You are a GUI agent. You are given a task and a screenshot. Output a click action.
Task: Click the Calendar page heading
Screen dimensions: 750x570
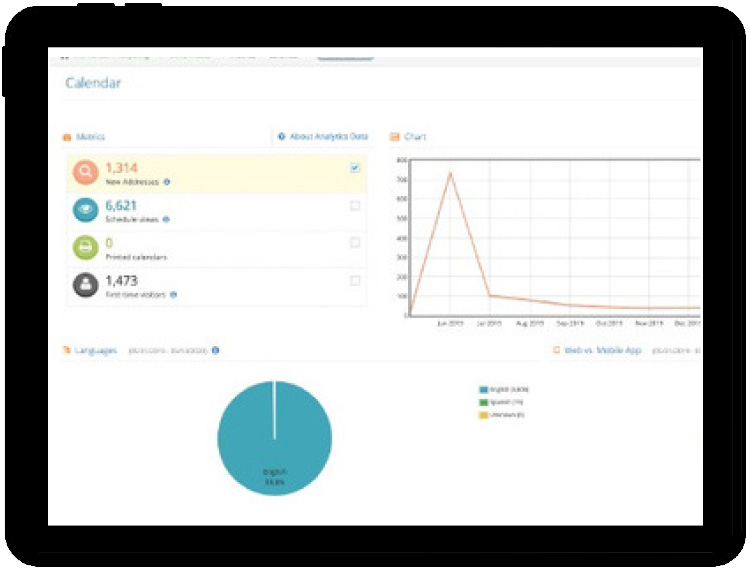(93, 83)
